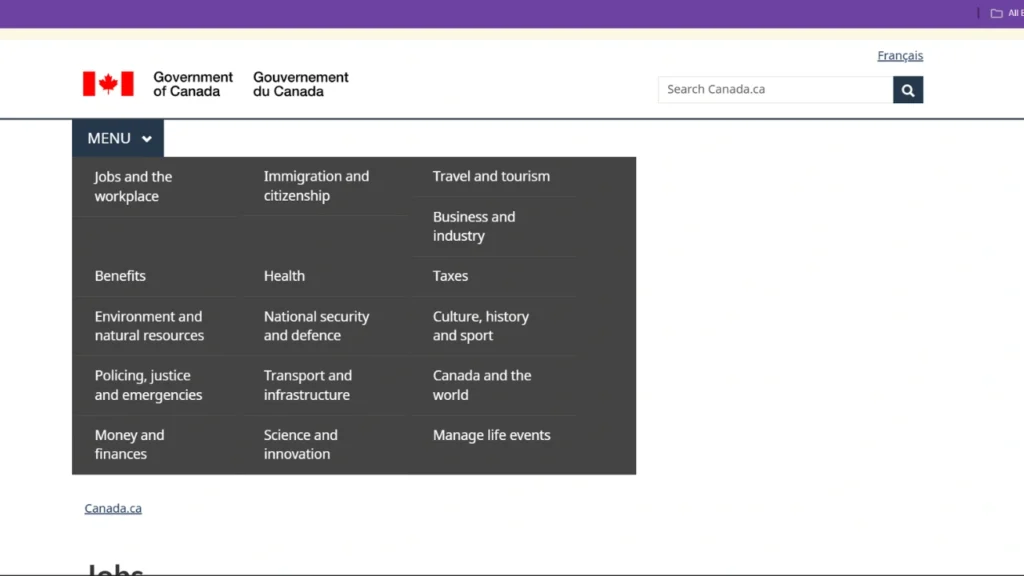Open the Health menu item
The height and width of the screenshot is (576, 1024).
pos(284,276)
